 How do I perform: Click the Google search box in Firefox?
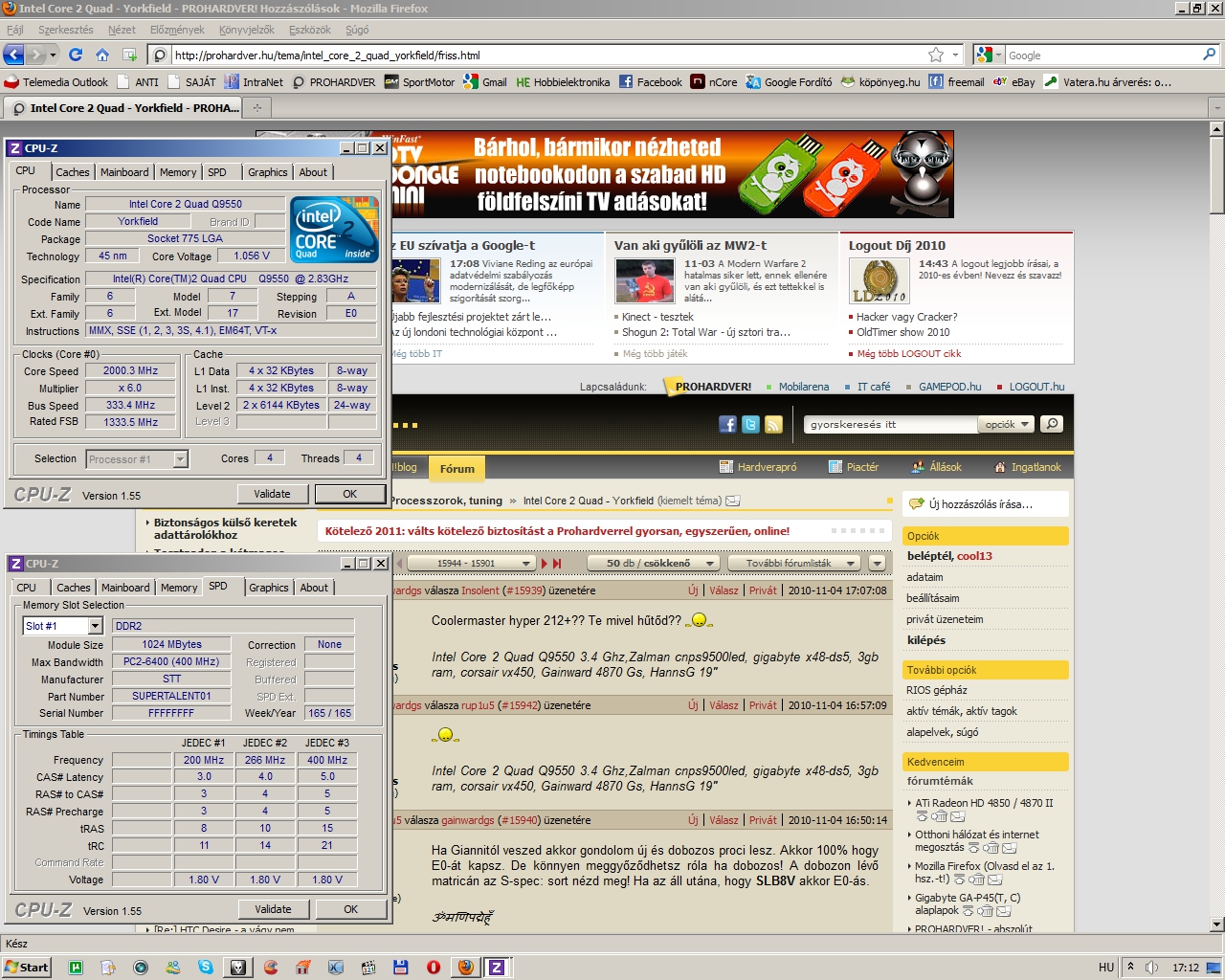[x=1102, y=55]
